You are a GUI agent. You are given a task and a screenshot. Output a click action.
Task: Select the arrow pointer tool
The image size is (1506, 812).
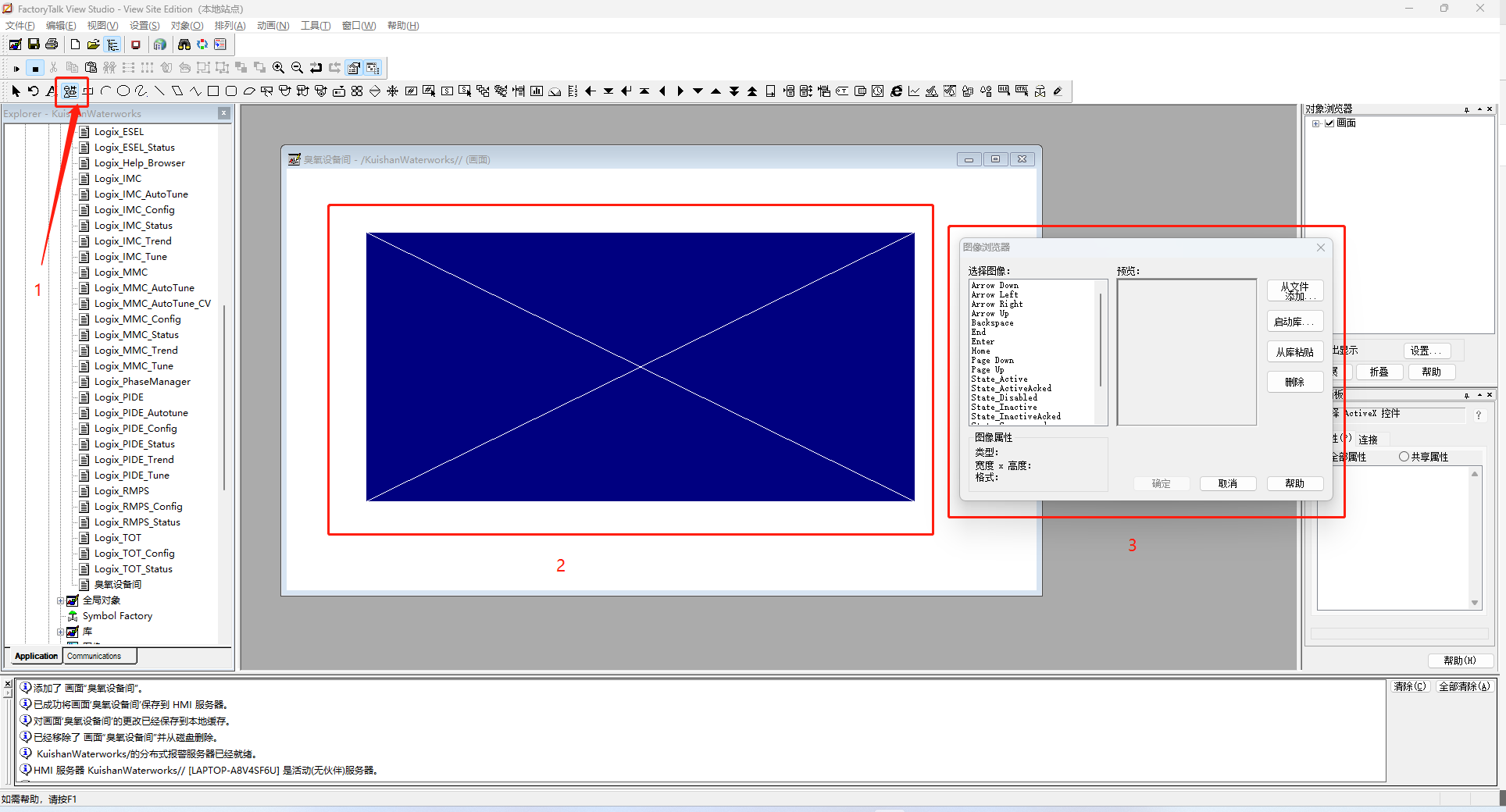pos(16,91)
